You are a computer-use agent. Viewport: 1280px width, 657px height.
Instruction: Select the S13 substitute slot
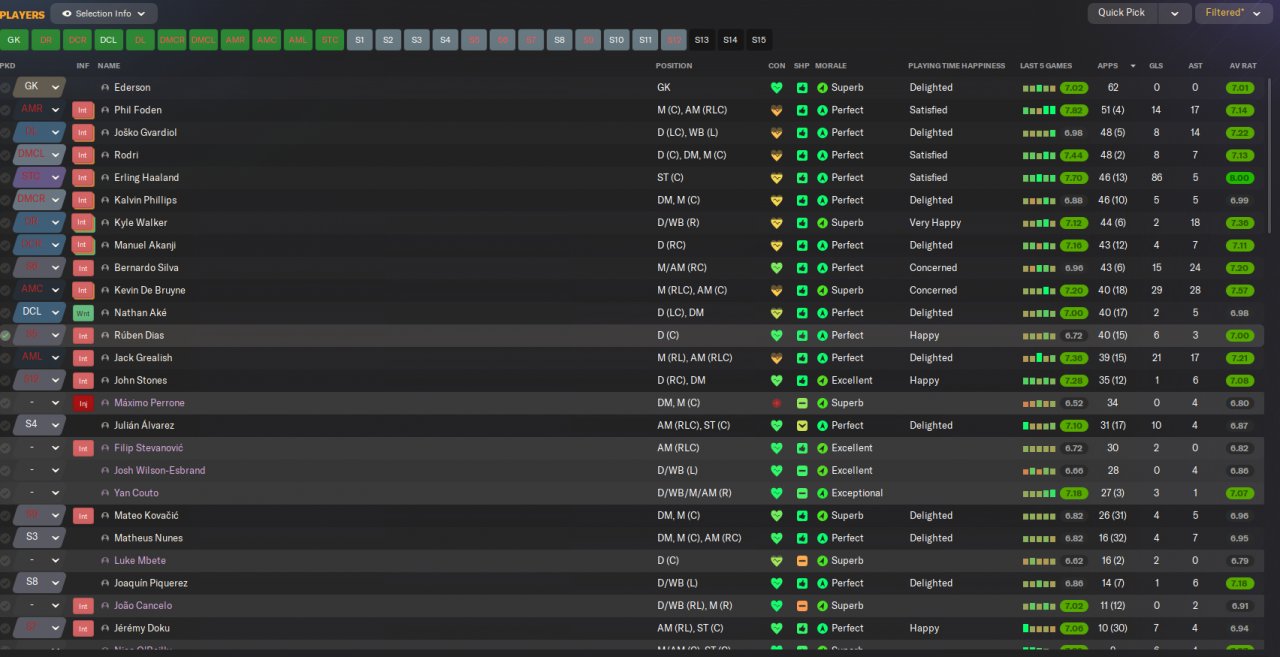click(x=702, y=40)
